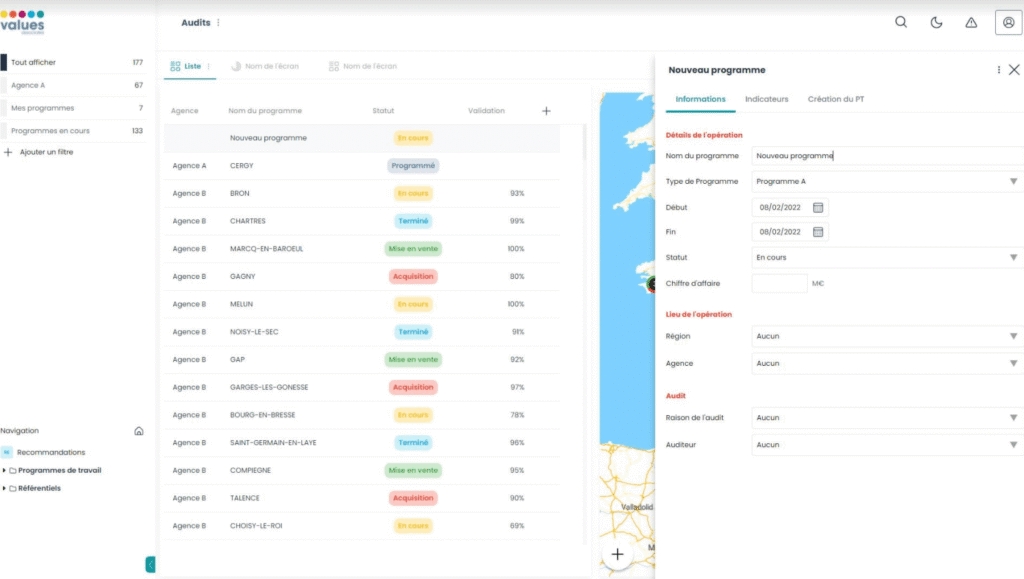Click map zoom-in plus button
1024x579 pixels.
click(617, 554)
